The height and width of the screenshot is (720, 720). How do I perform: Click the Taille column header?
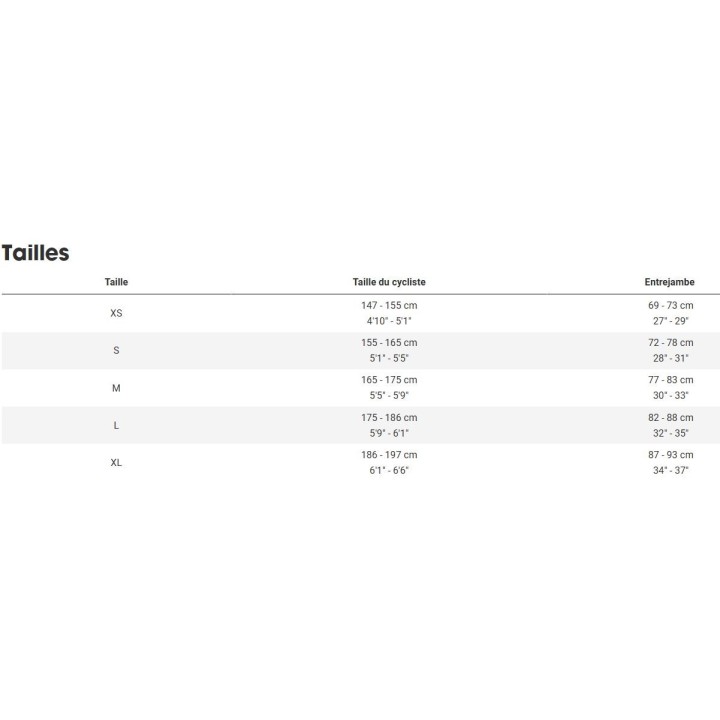click(x=116, y=283)
